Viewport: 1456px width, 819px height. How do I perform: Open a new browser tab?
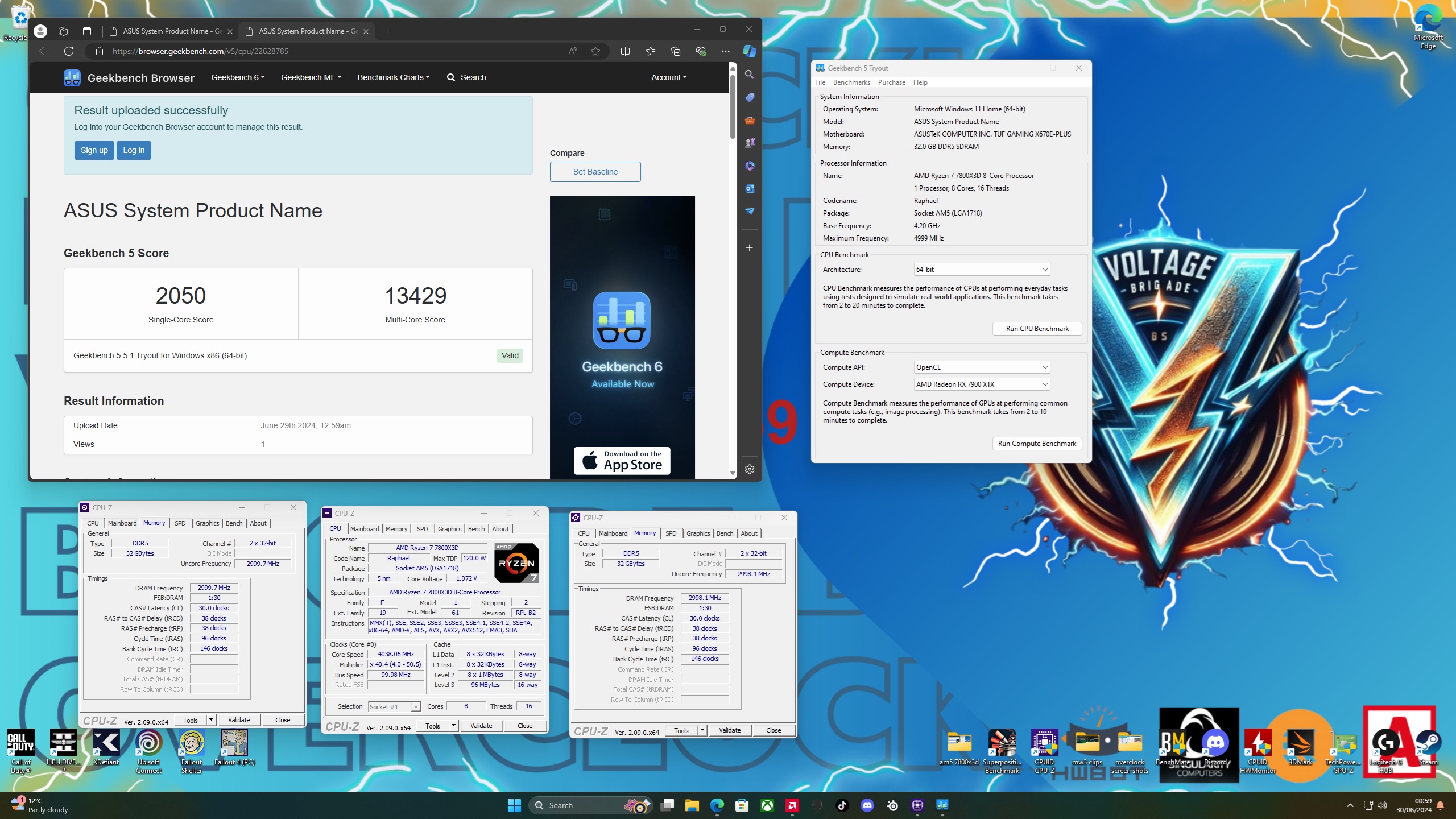[387, 31]
